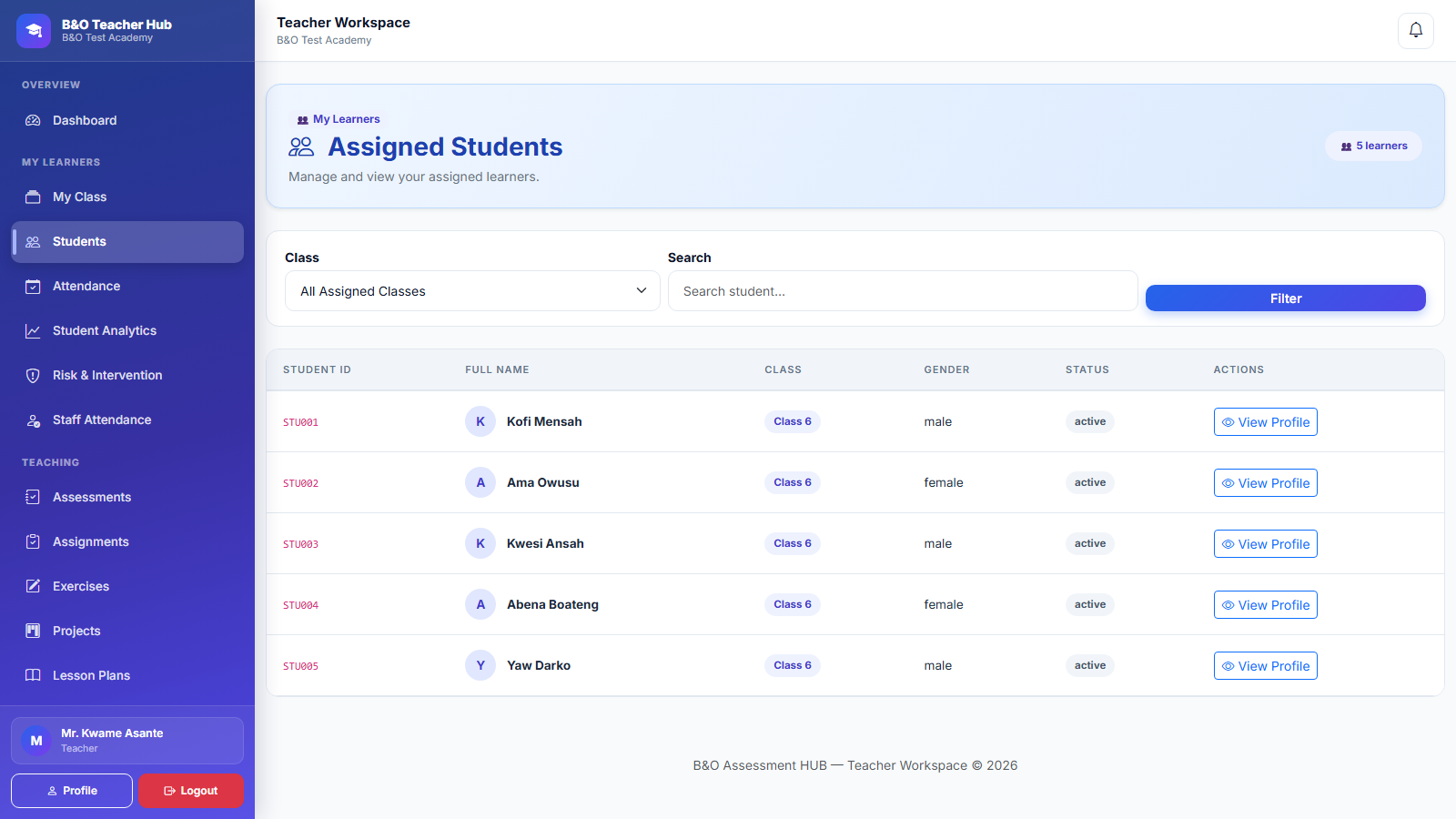This screenshot has width=1456, height=819.
Task: Click the Student Analytics chart icon
Action: coord(33,330)
